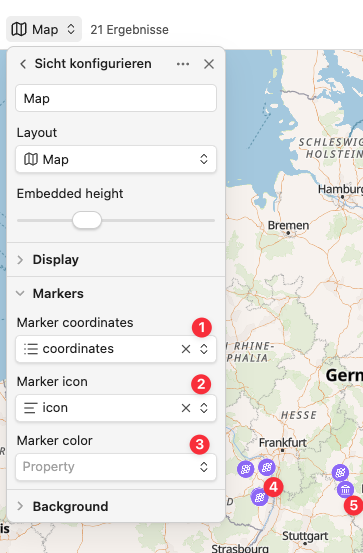
Task: Go back with the left chevron arrow
Action: coord(23,64)
